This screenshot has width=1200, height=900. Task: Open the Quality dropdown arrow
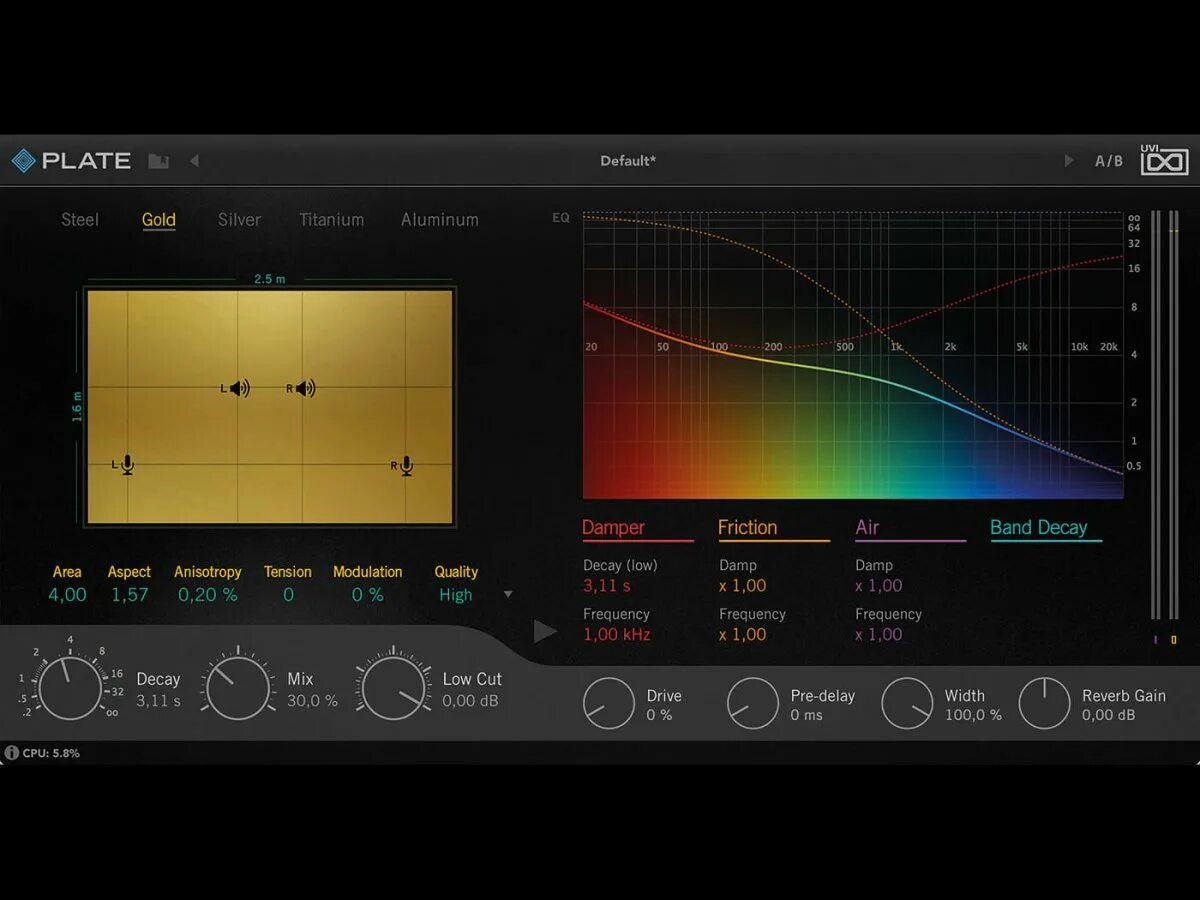click(508, 595)
